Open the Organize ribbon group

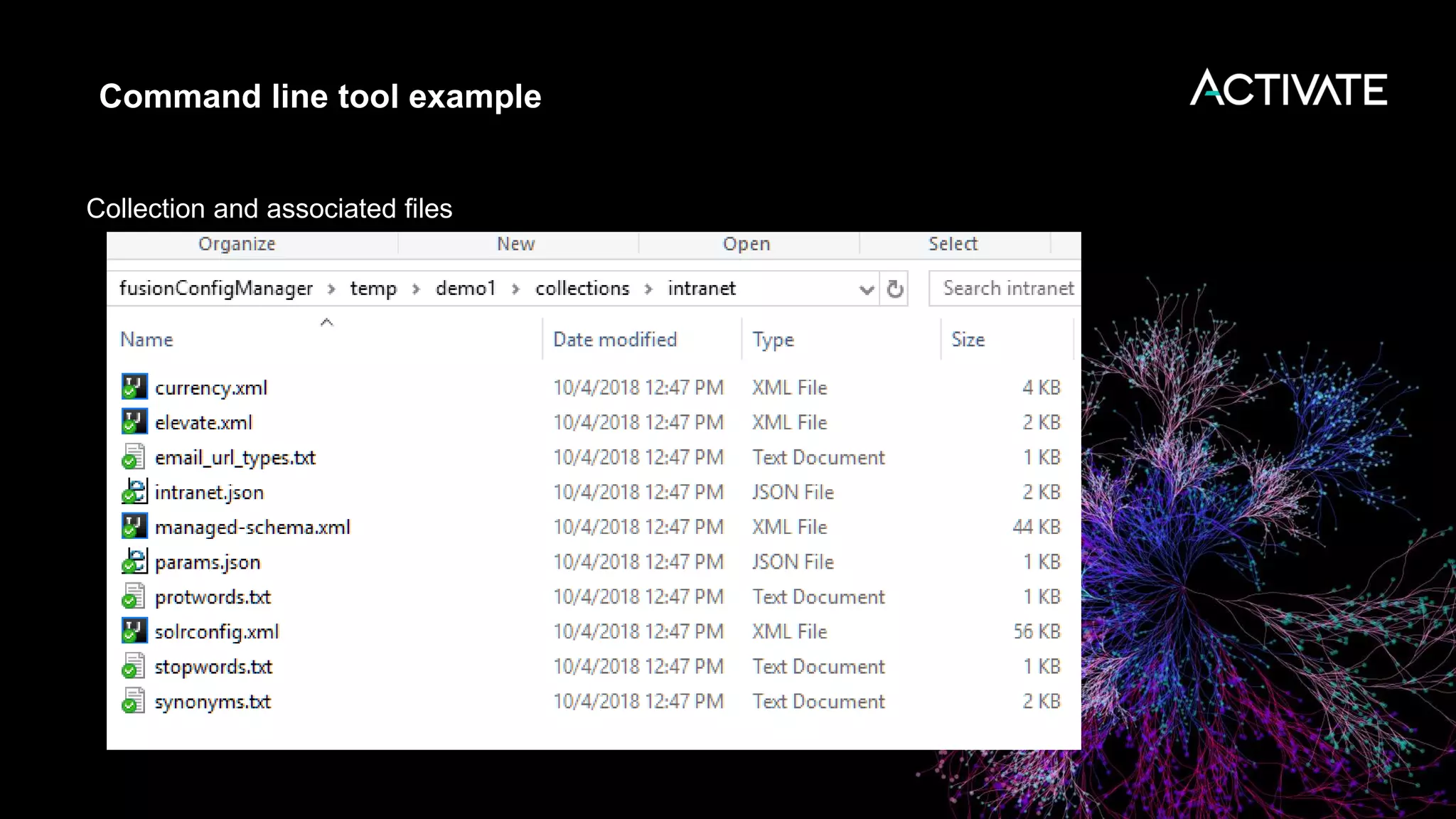237,244
